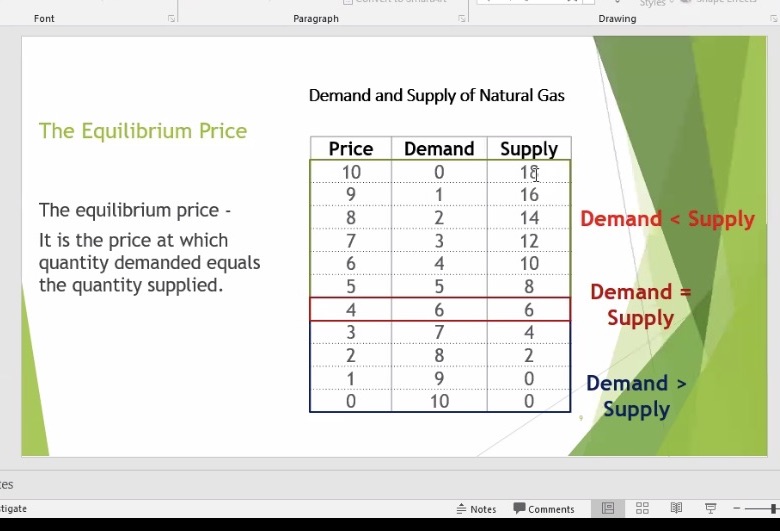Screen dimensions: 780x531
Task: Click Supply cell in price 5 row
Action: (x=529, y=286)
